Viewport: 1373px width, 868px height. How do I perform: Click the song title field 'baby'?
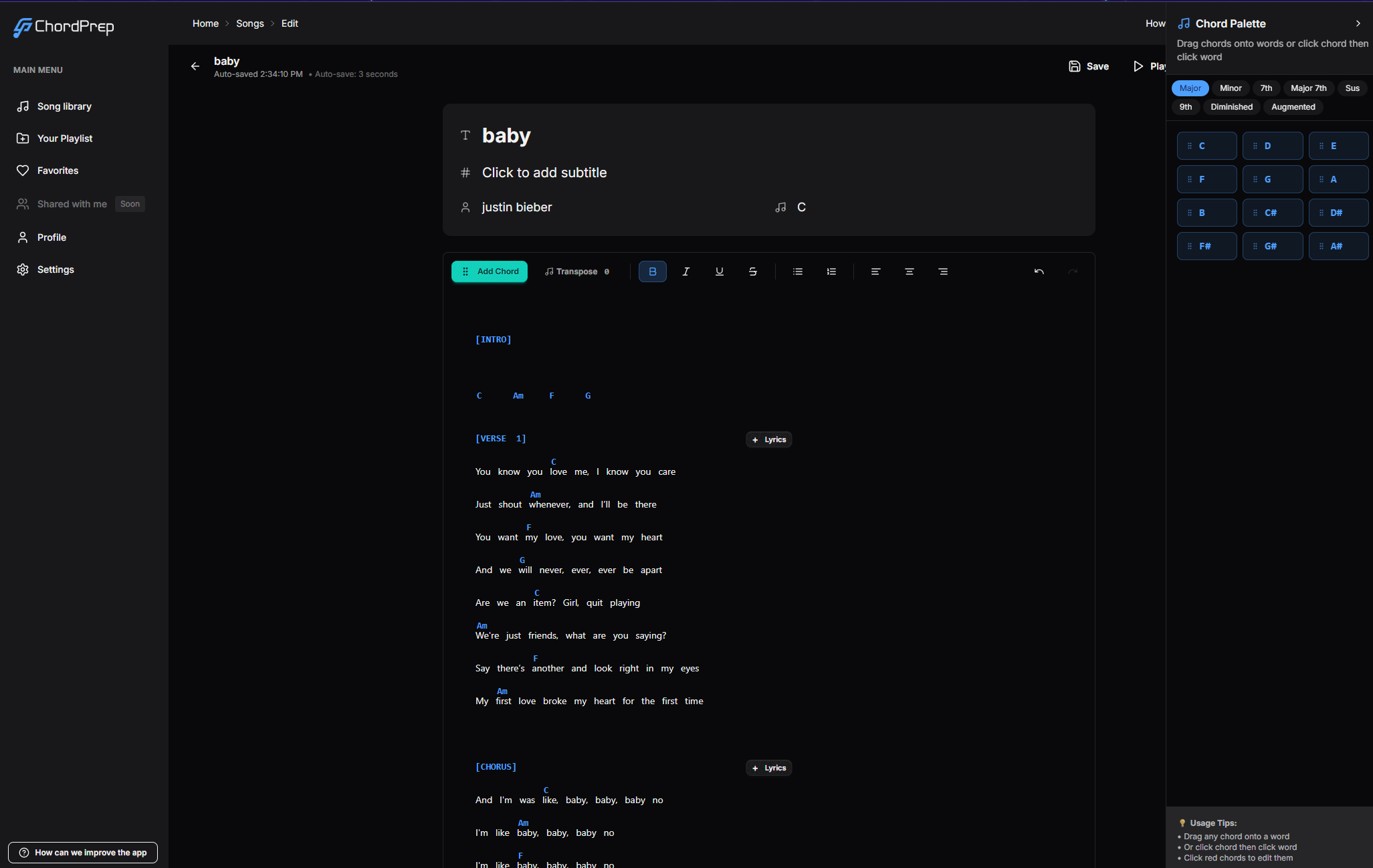click(506, 135)
